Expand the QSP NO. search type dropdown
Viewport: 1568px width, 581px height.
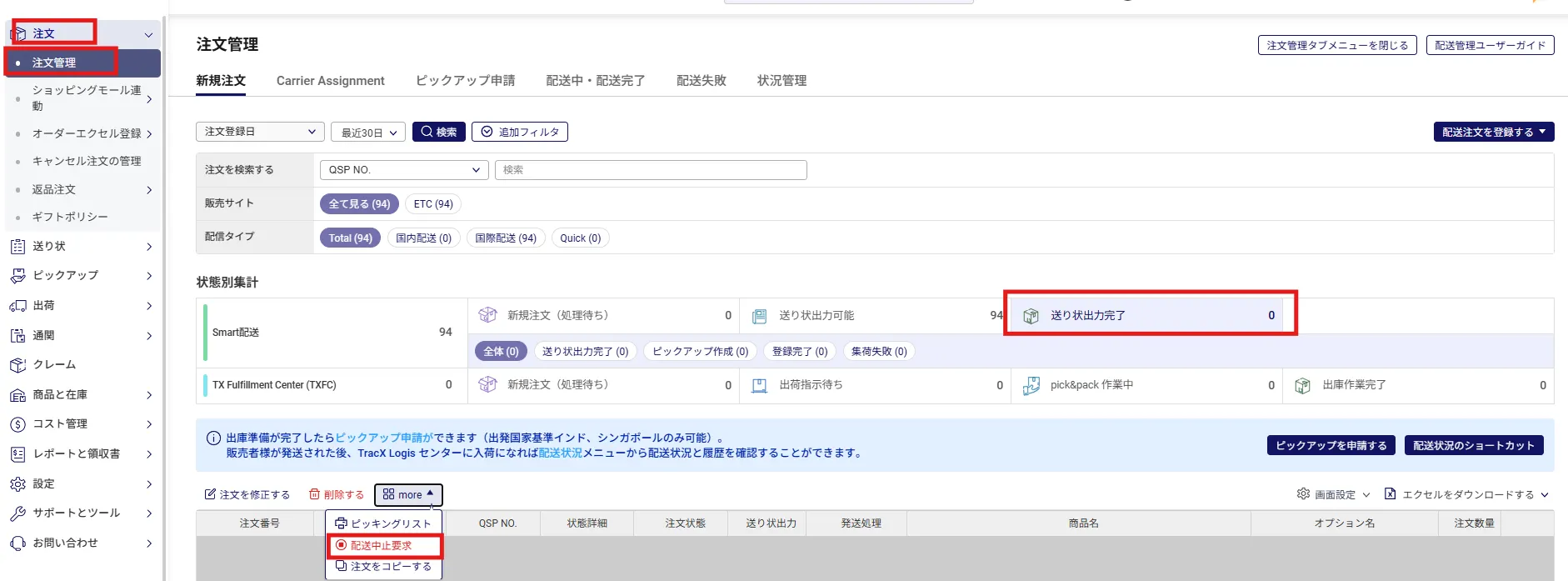[x=404, y=170]
